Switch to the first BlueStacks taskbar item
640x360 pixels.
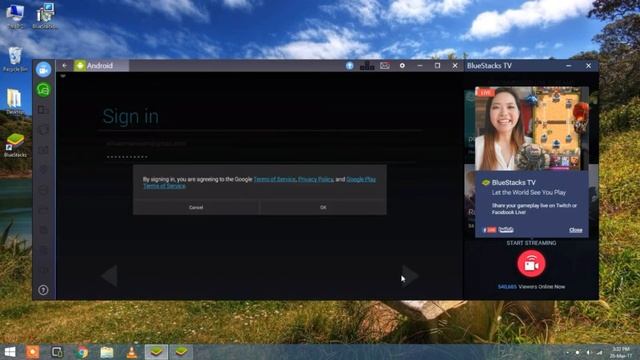click(156, 352)
